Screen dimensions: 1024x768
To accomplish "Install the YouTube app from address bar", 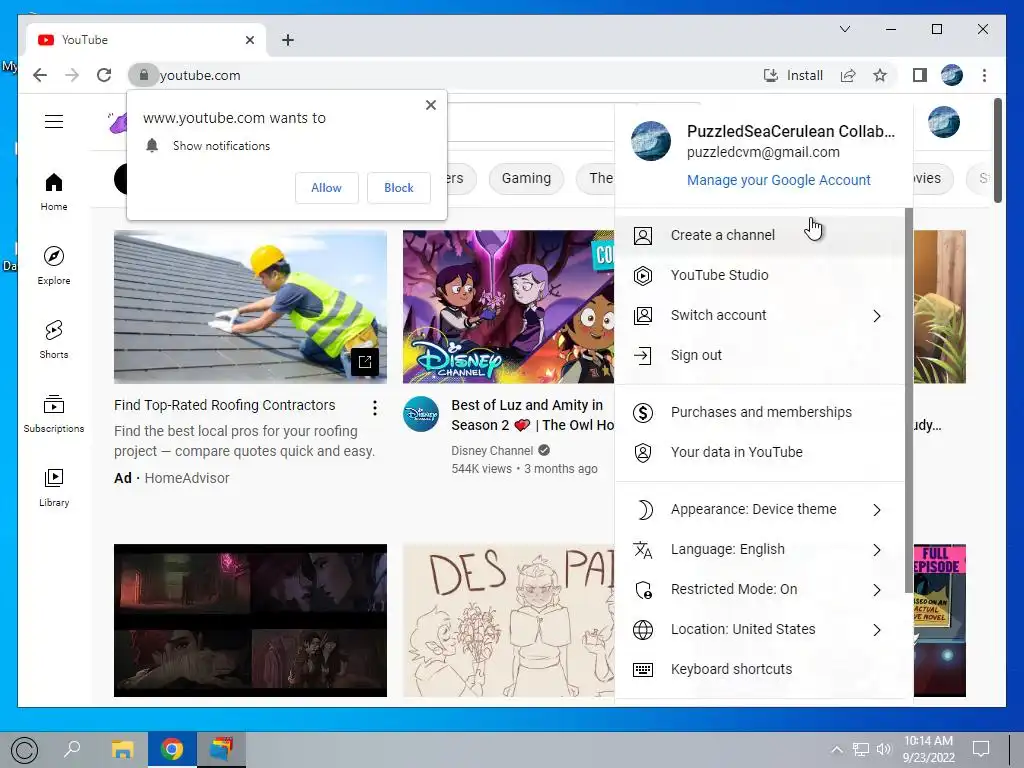I will pyautogui.click(x=793, y=75).
